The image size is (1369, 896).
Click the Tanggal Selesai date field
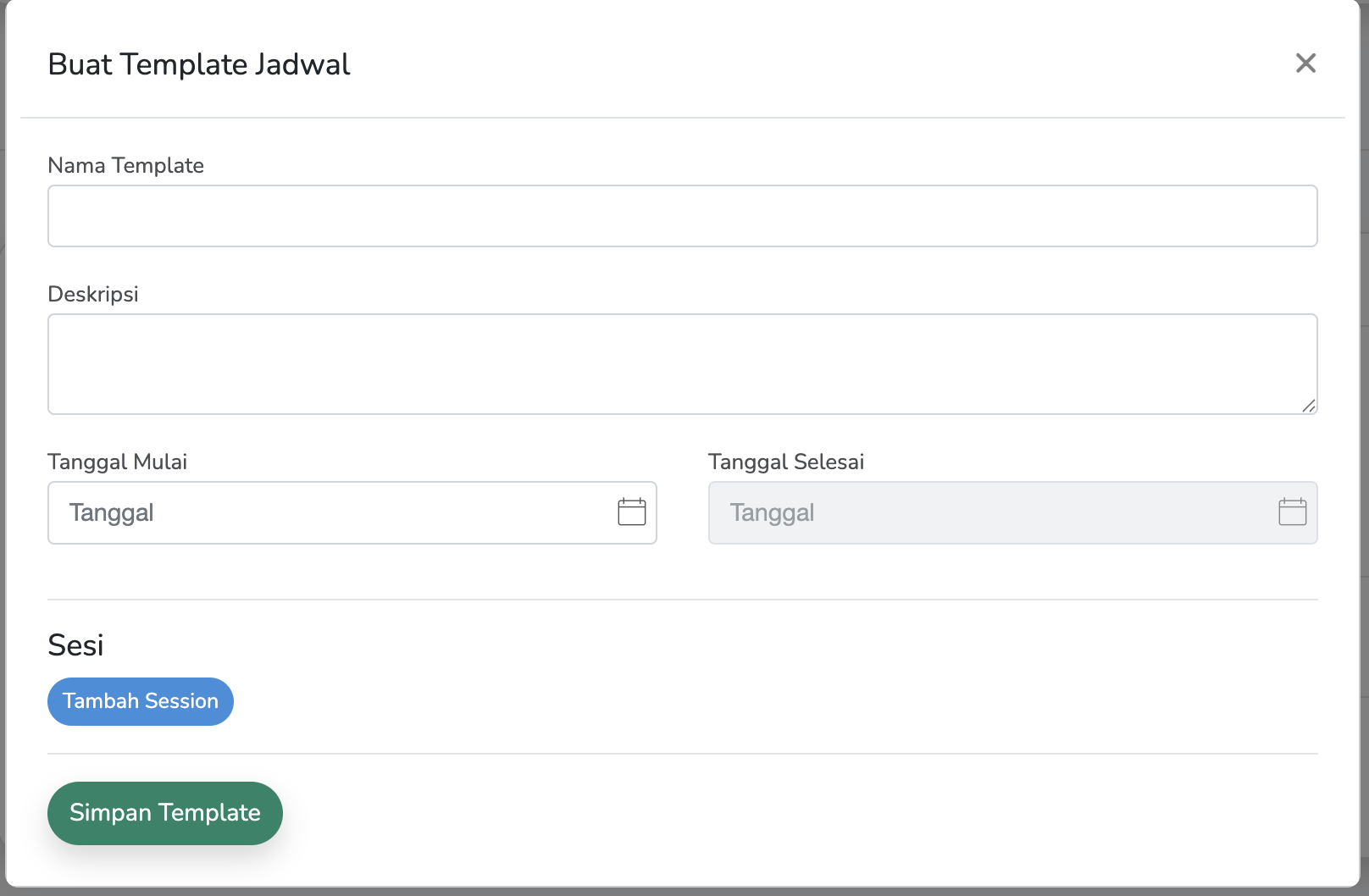(991, 512)
